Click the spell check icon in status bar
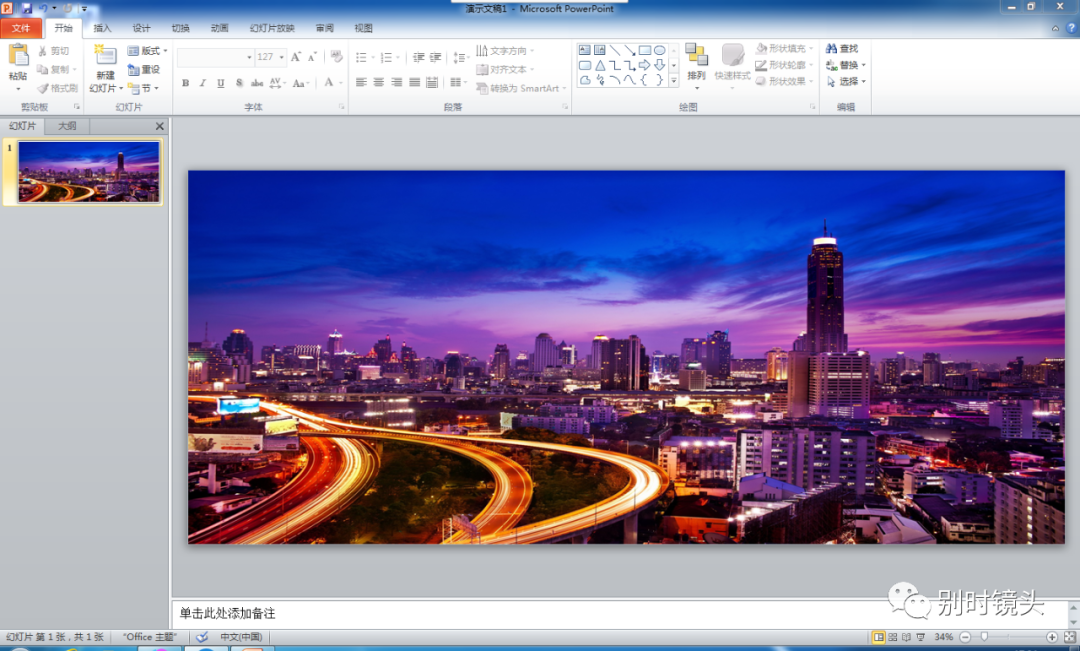This screenshot has width=1080, height=651. [x=202, y=637]
